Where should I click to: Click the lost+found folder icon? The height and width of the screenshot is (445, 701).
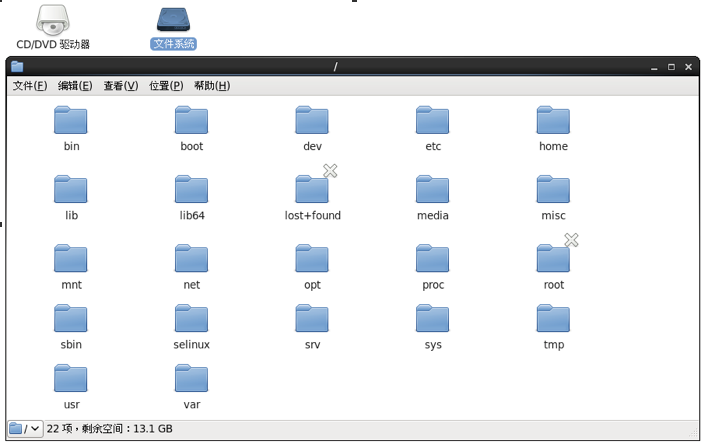pyautogui.click(x=312, y=190)
